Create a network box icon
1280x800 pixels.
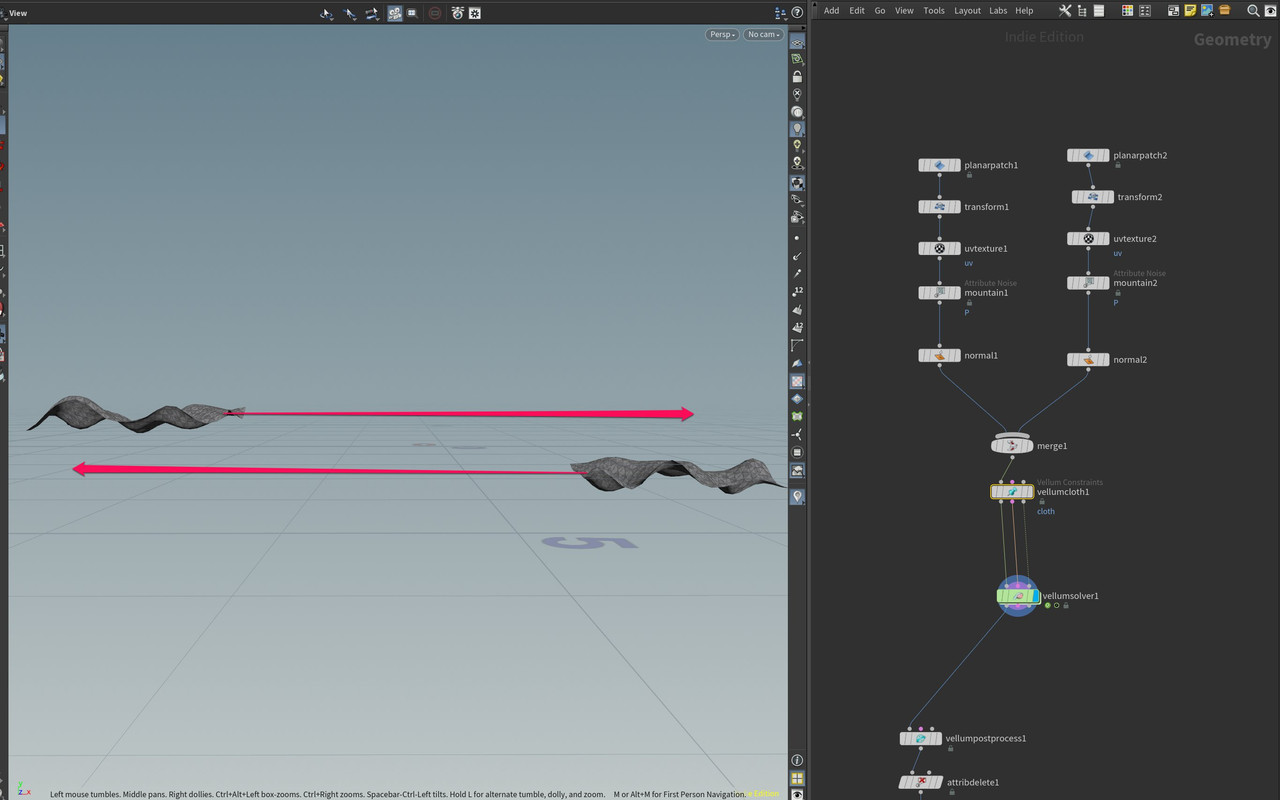[1174, 10]
